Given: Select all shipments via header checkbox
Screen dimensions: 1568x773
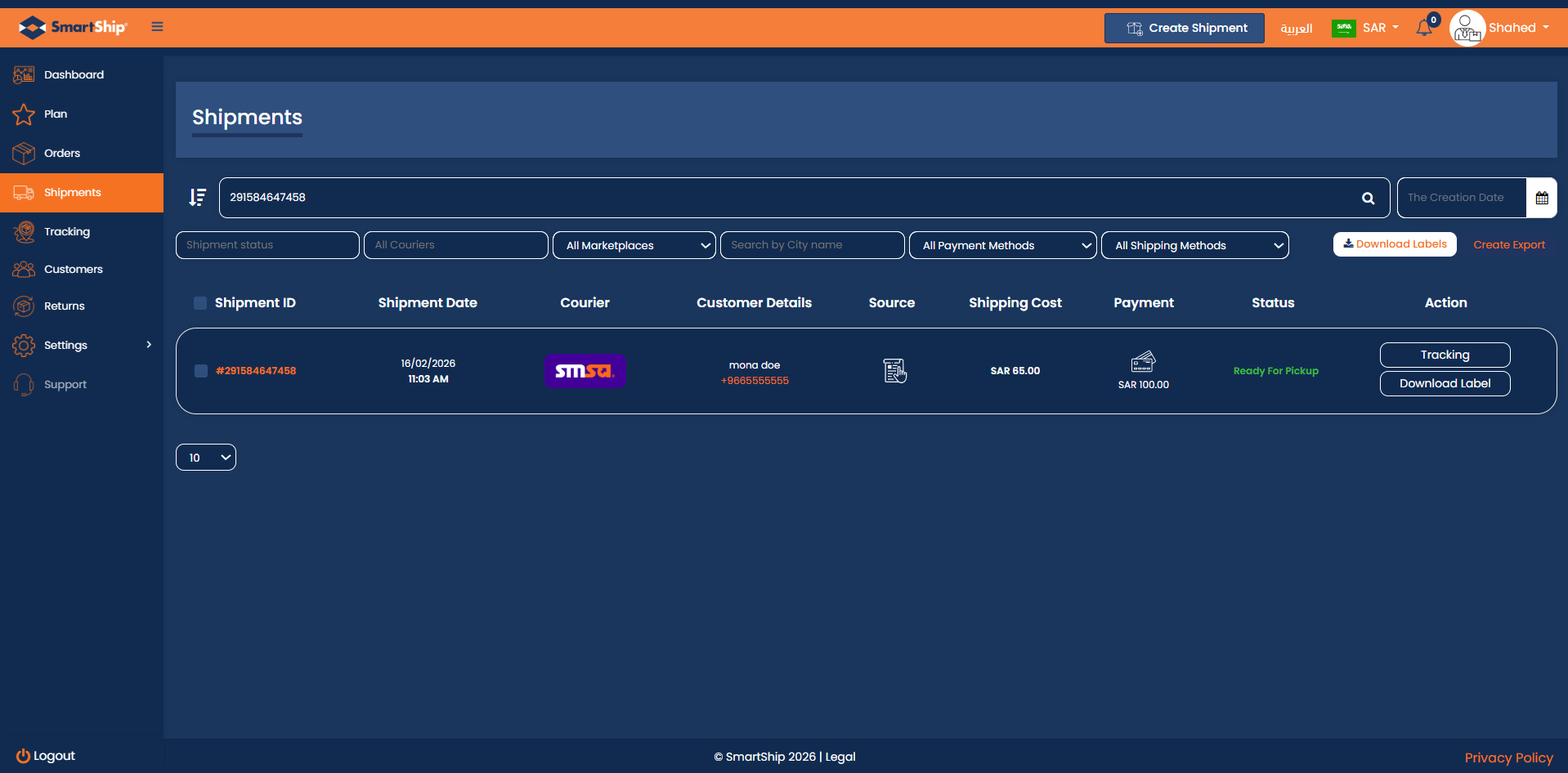Looking at the screenshot, I should [x=200, y=303].
